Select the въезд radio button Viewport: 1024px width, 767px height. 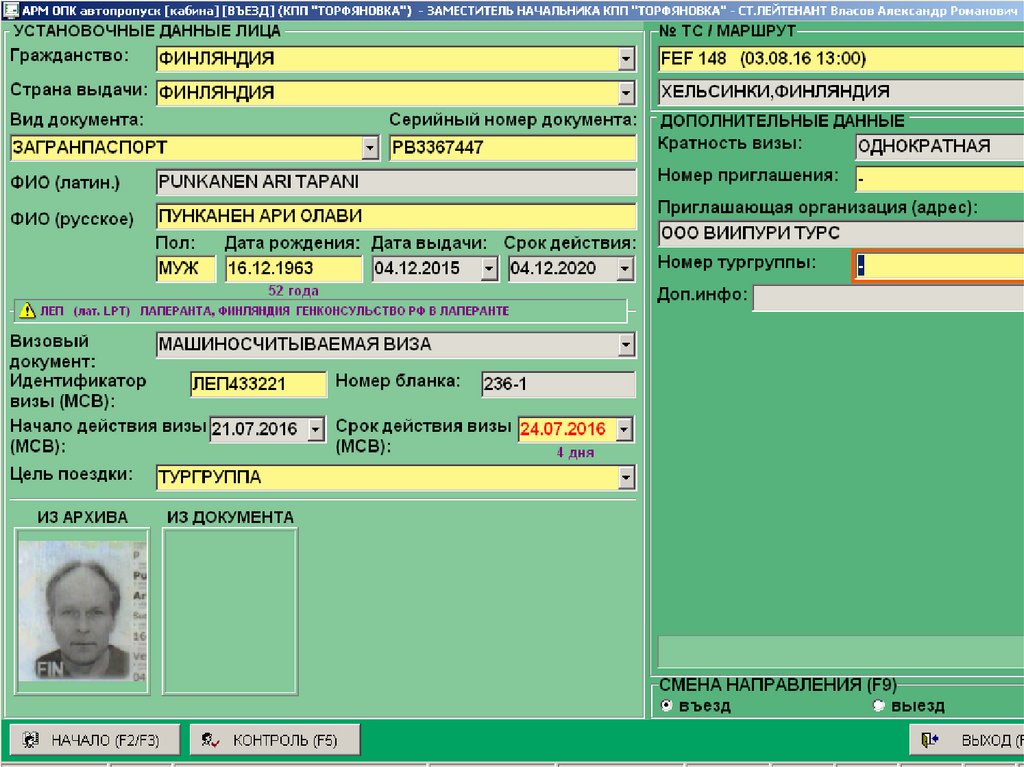666,706
